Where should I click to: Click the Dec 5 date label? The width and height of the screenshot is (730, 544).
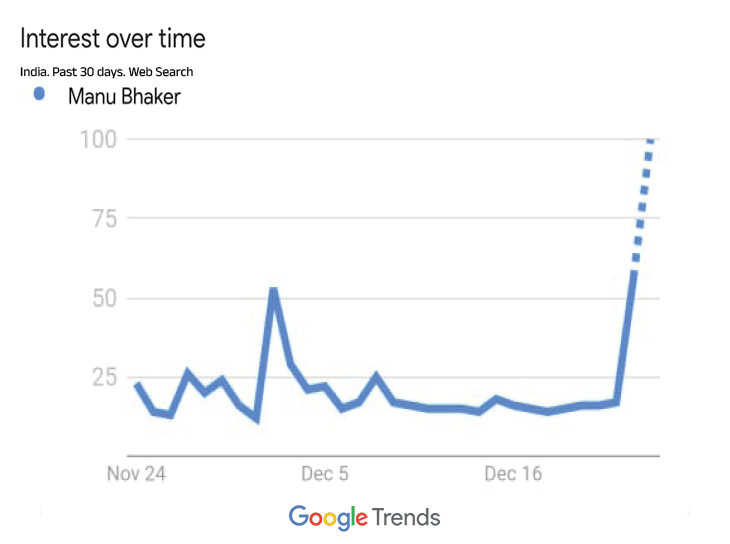(x=324, y=473)
